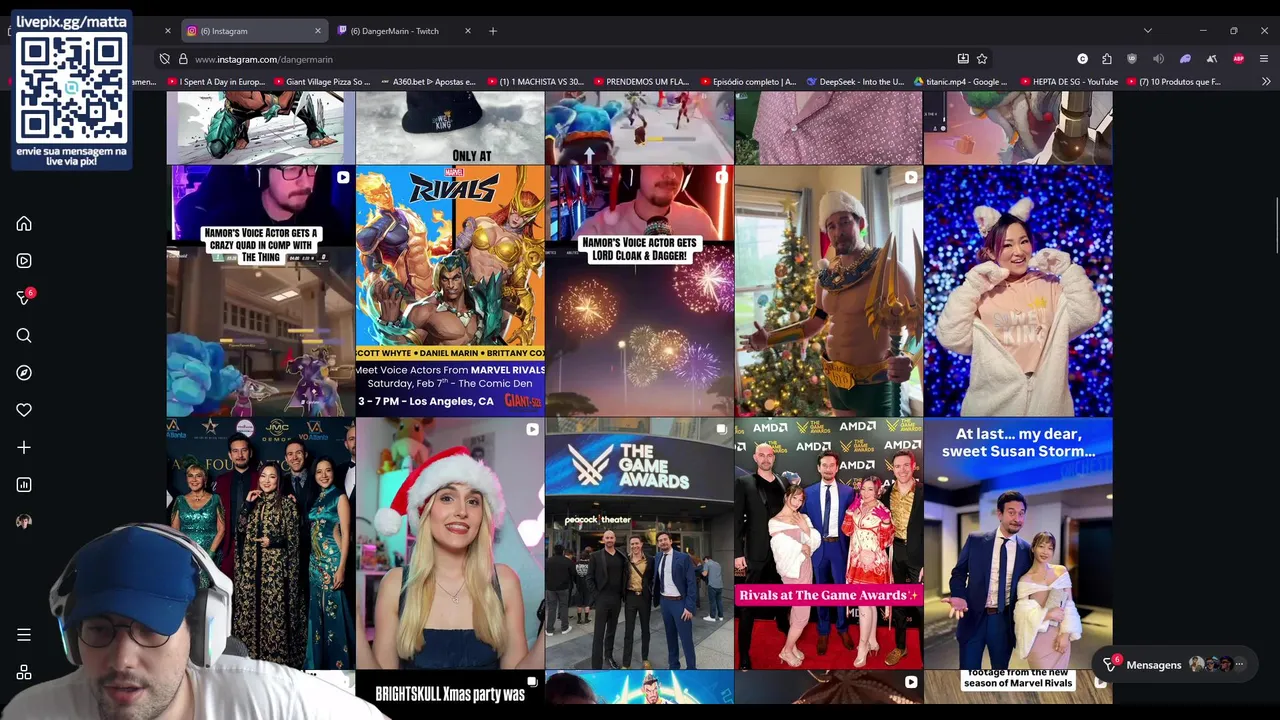
Task: Click Adblock Plus ABP extension icon
Action: 1238,59
